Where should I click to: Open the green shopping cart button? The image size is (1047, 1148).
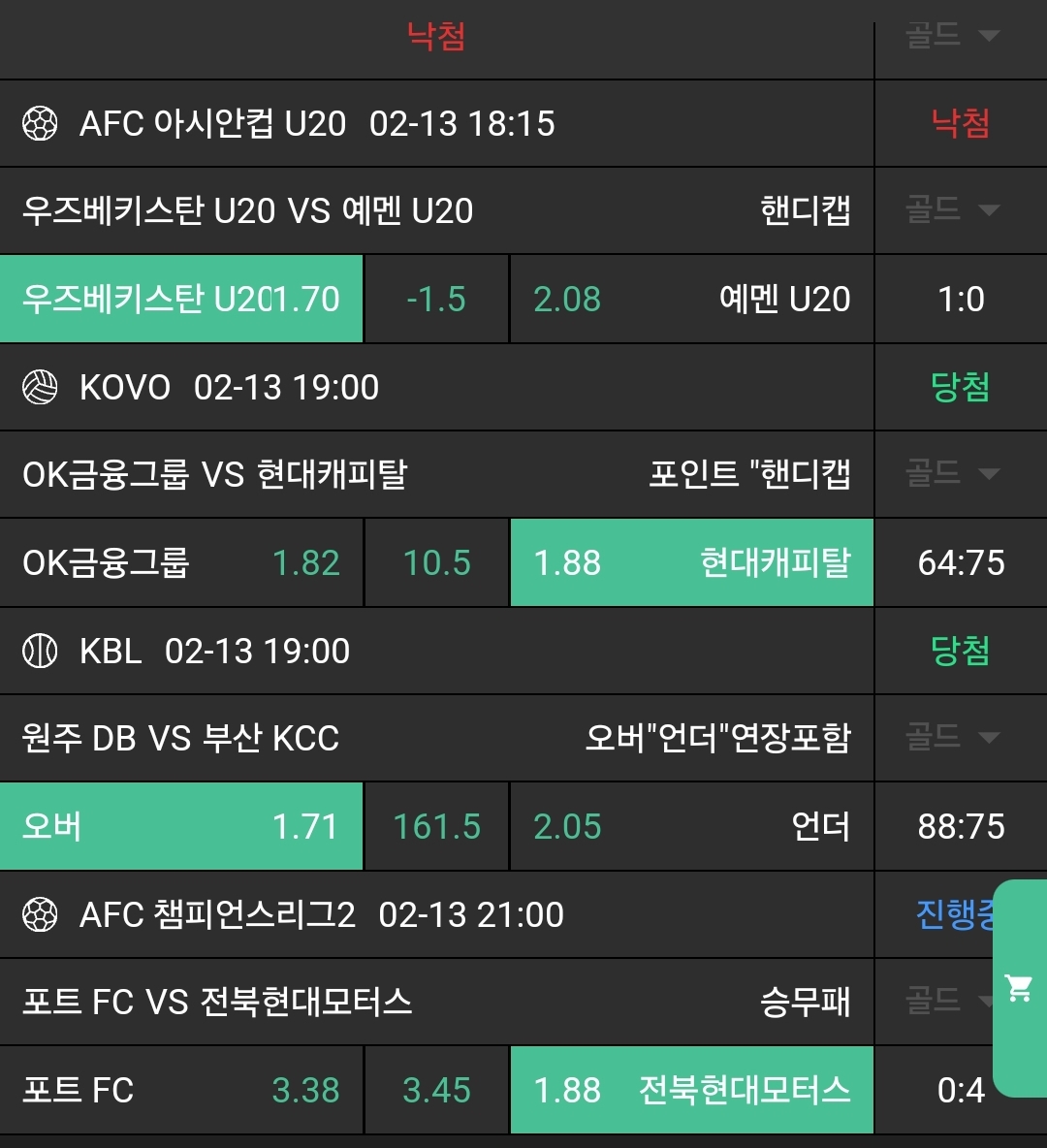(x=1020, y=988)
